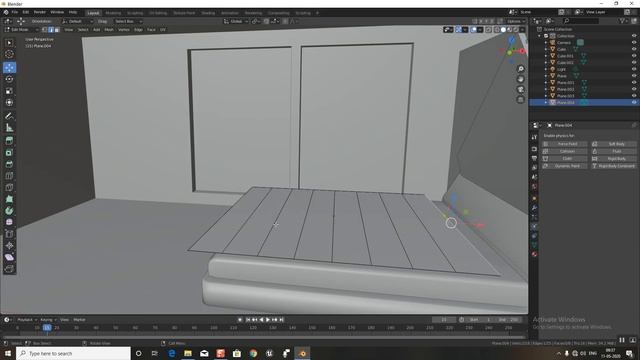Open the Playback dropdown in the timeline
The height and width of the screenshot is (360, 640).
coord(27,320)
